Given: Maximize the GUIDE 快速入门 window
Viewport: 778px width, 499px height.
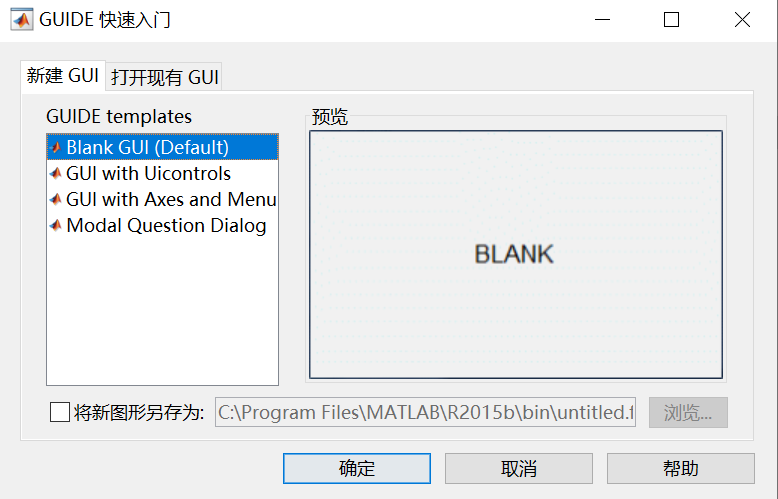Looking at the screenshot, I should pyautogui.click(x=671, y=20).
